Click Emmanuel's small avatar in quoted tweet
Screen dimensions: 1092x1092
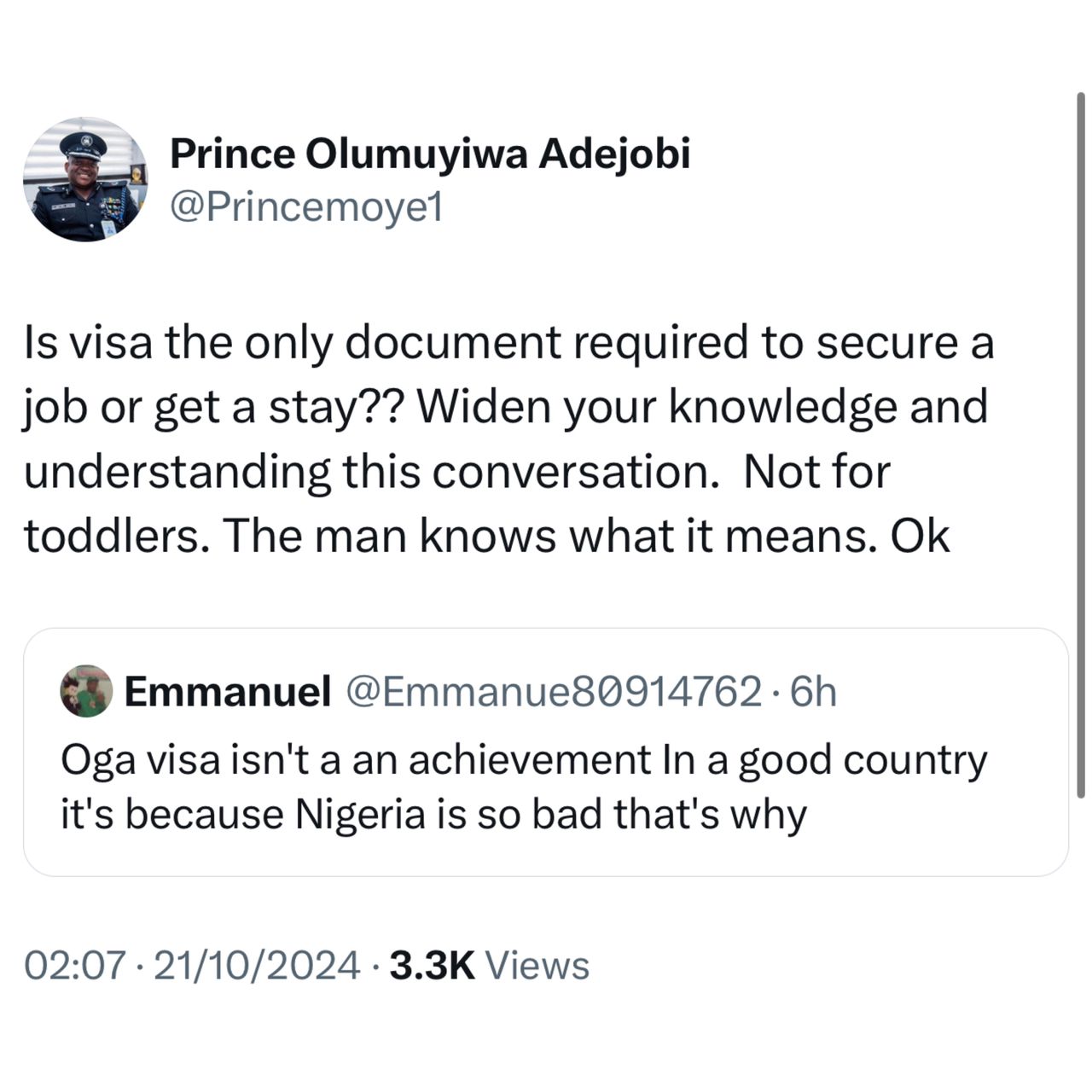86,691
